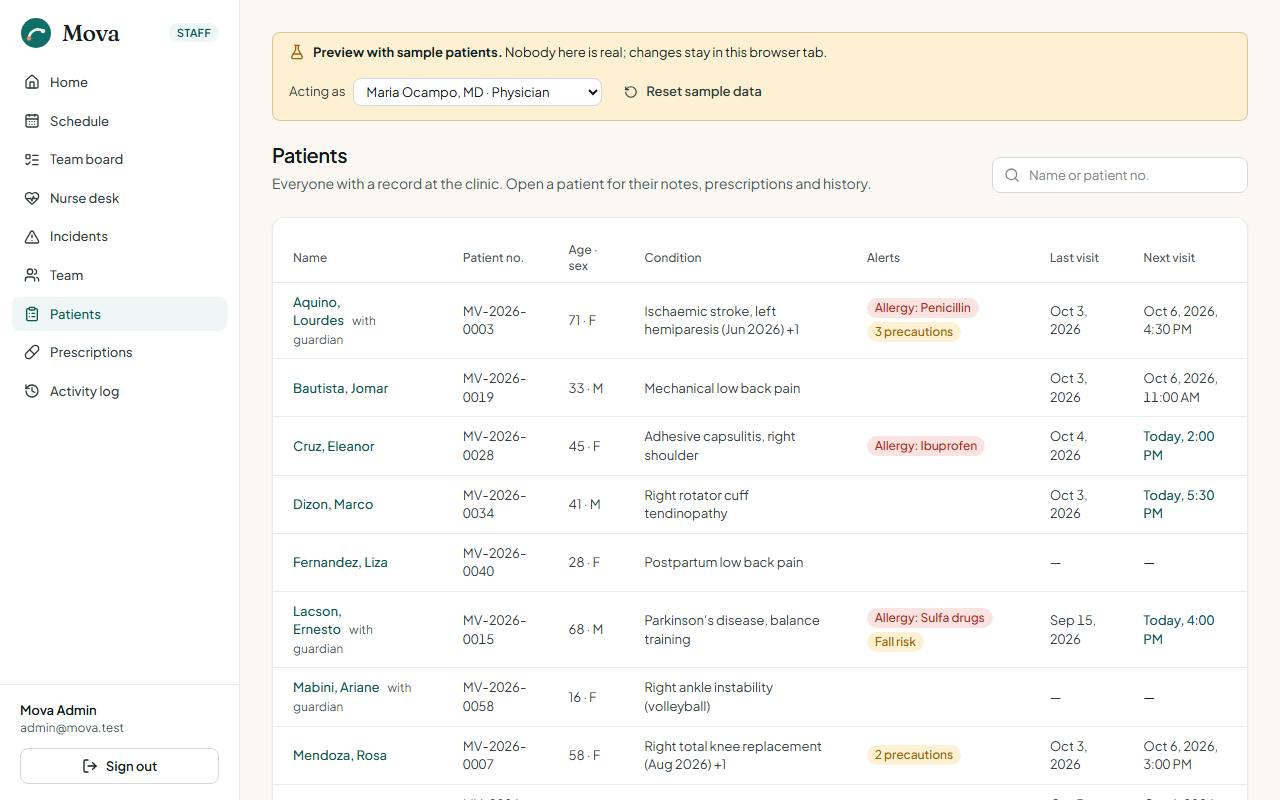Viewport: 1280px width, 800px height.
Task: Click the Allergy: Sulfa drugs badge
Action: click(930, 618)
